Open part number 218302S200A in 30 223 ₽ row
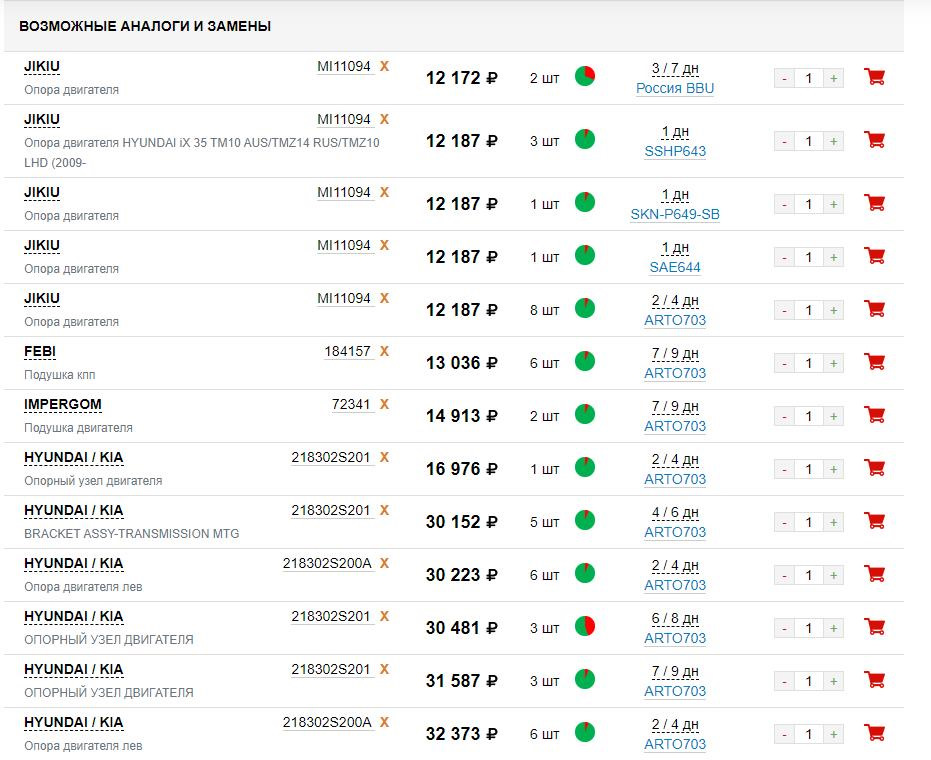 coord(327,563)
